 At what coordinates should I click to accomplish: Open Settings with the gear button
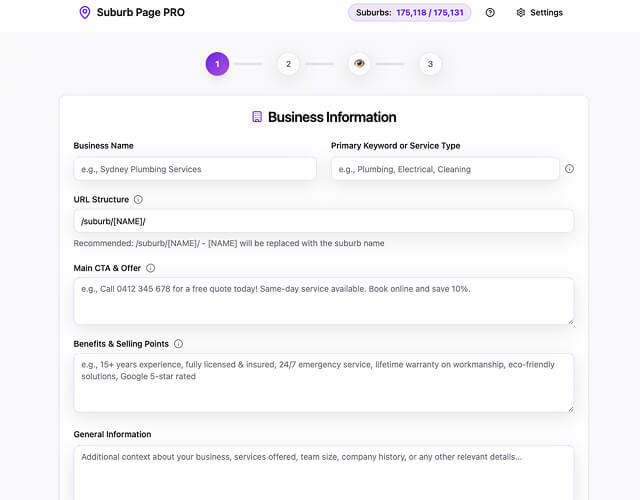(x=539, y=13)
